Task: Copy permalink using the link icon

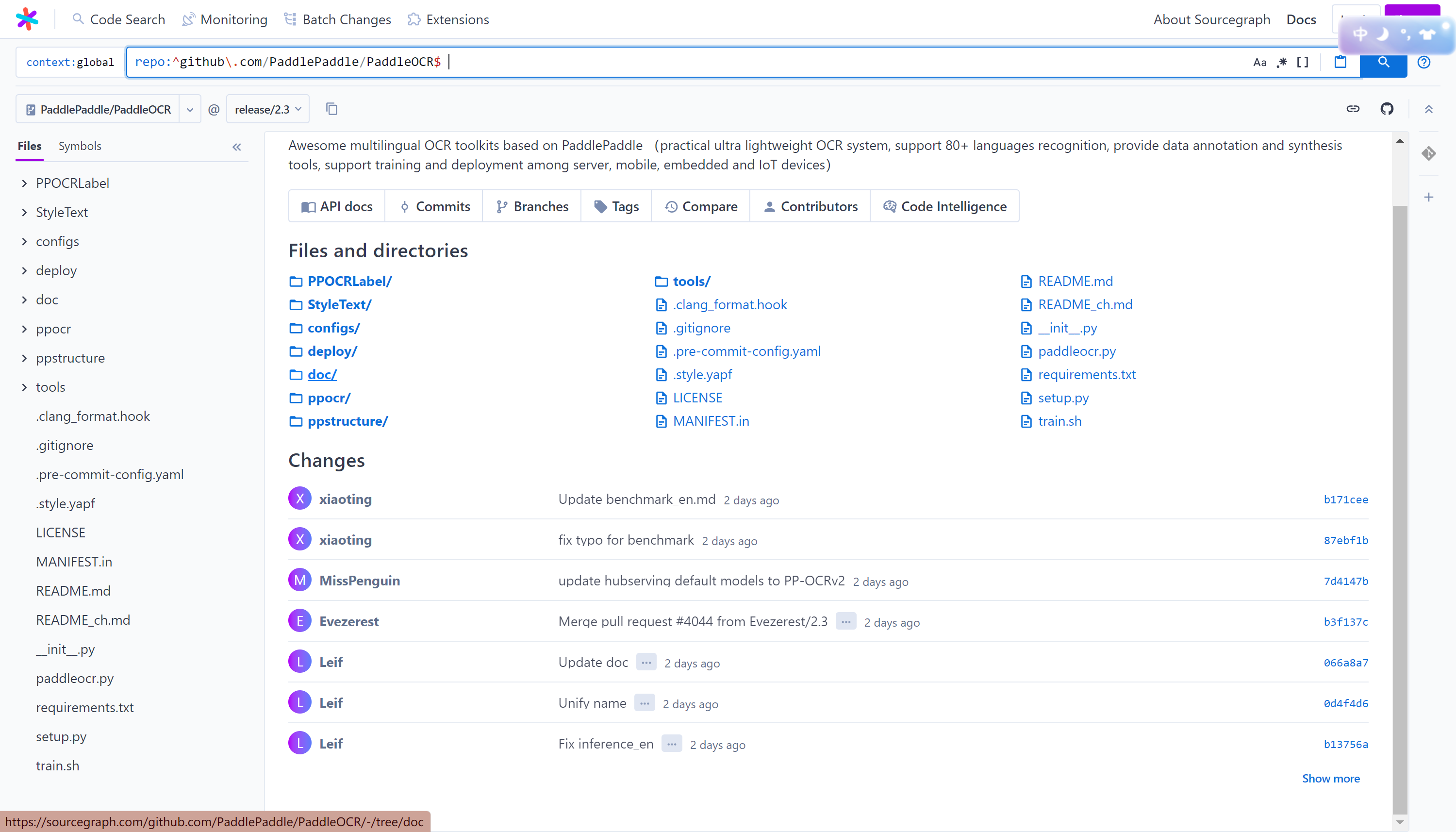Action: coord(1352,109)
